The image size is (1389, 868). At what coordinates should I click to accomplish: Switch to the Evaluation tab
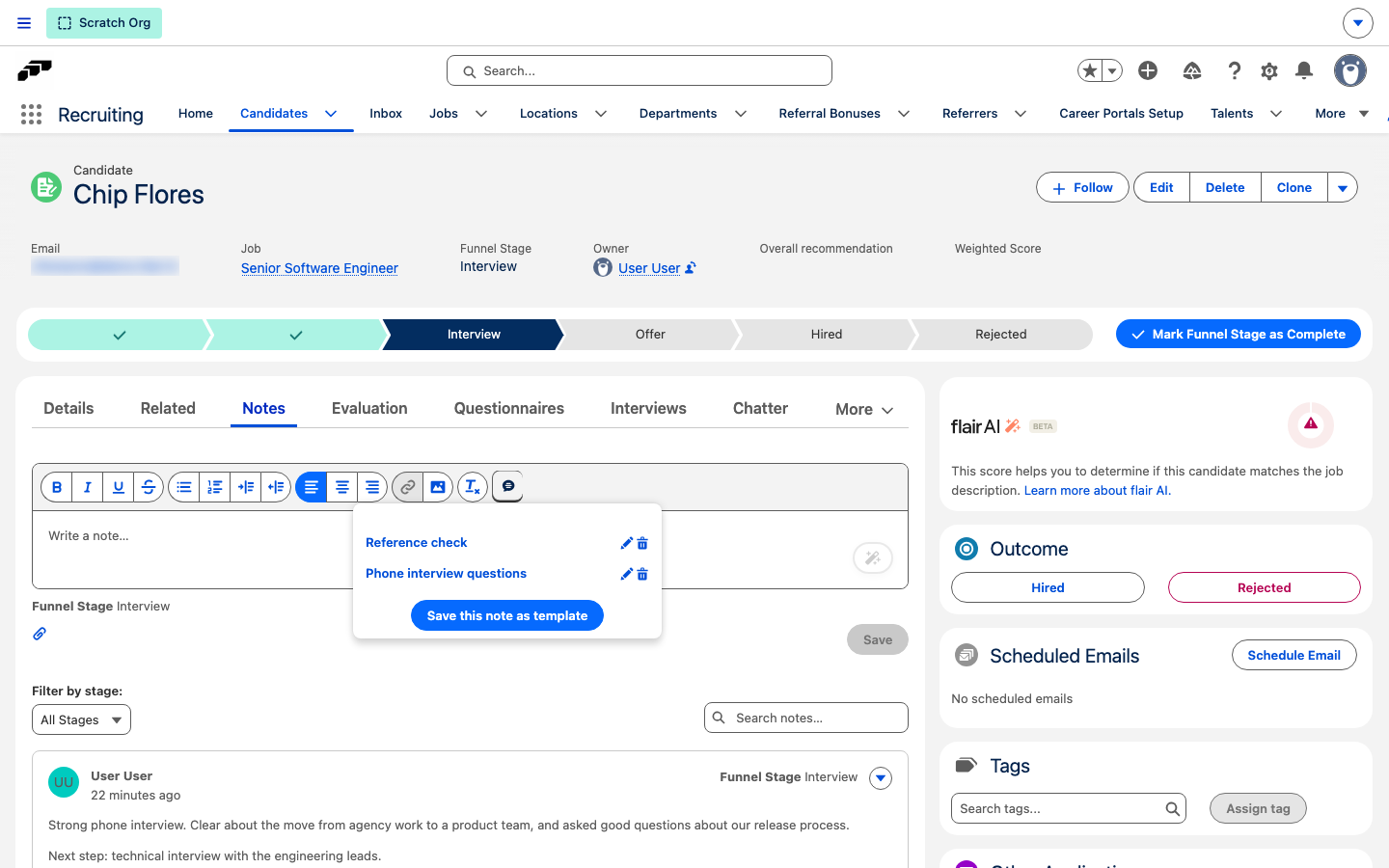(369, 409)
